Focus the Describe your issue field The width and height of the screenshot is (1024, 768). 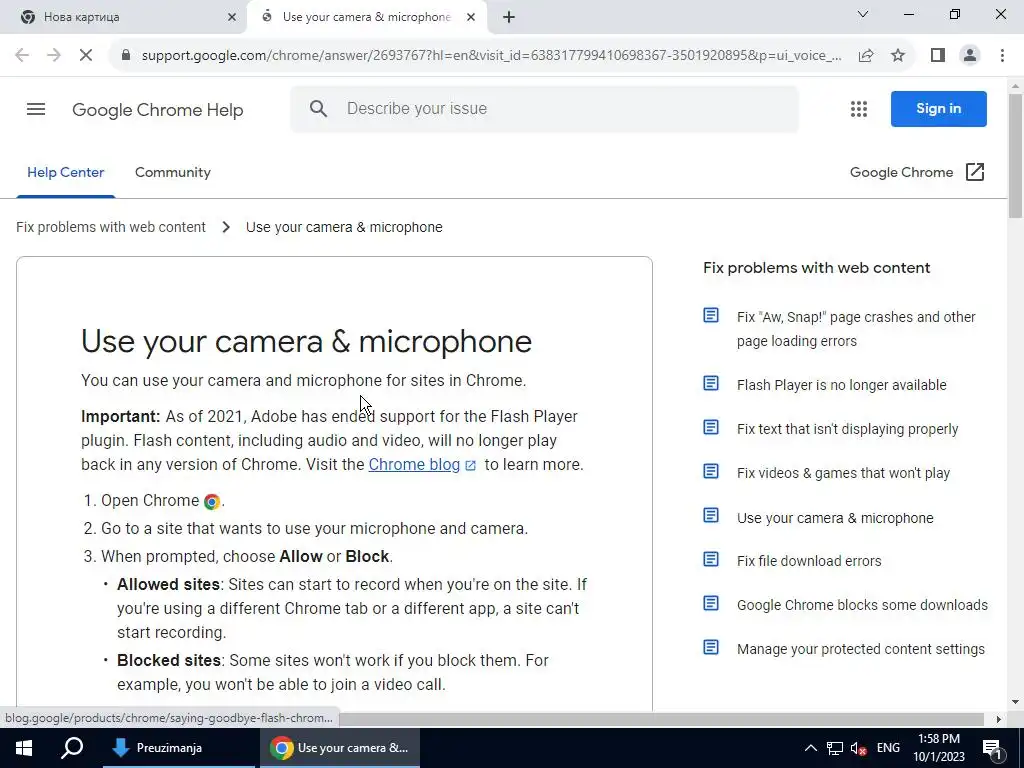click(x=545, y=109)
